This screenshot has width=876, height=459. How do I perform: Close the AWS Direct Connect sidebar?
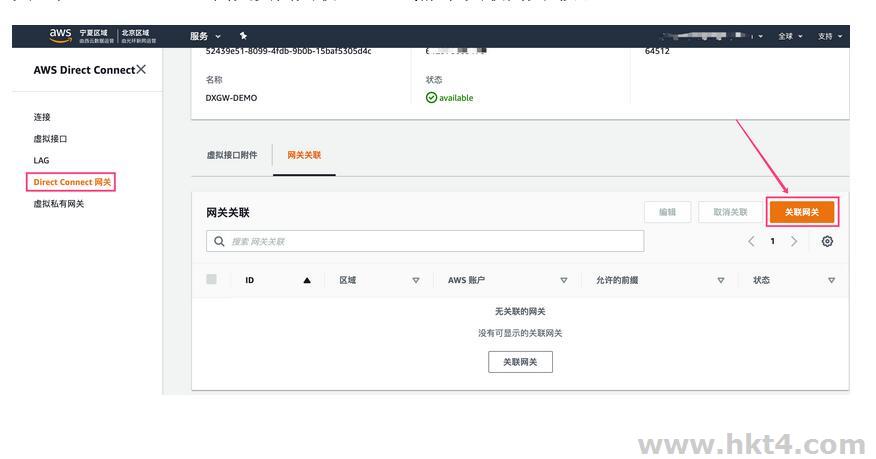tap(141, 69)
